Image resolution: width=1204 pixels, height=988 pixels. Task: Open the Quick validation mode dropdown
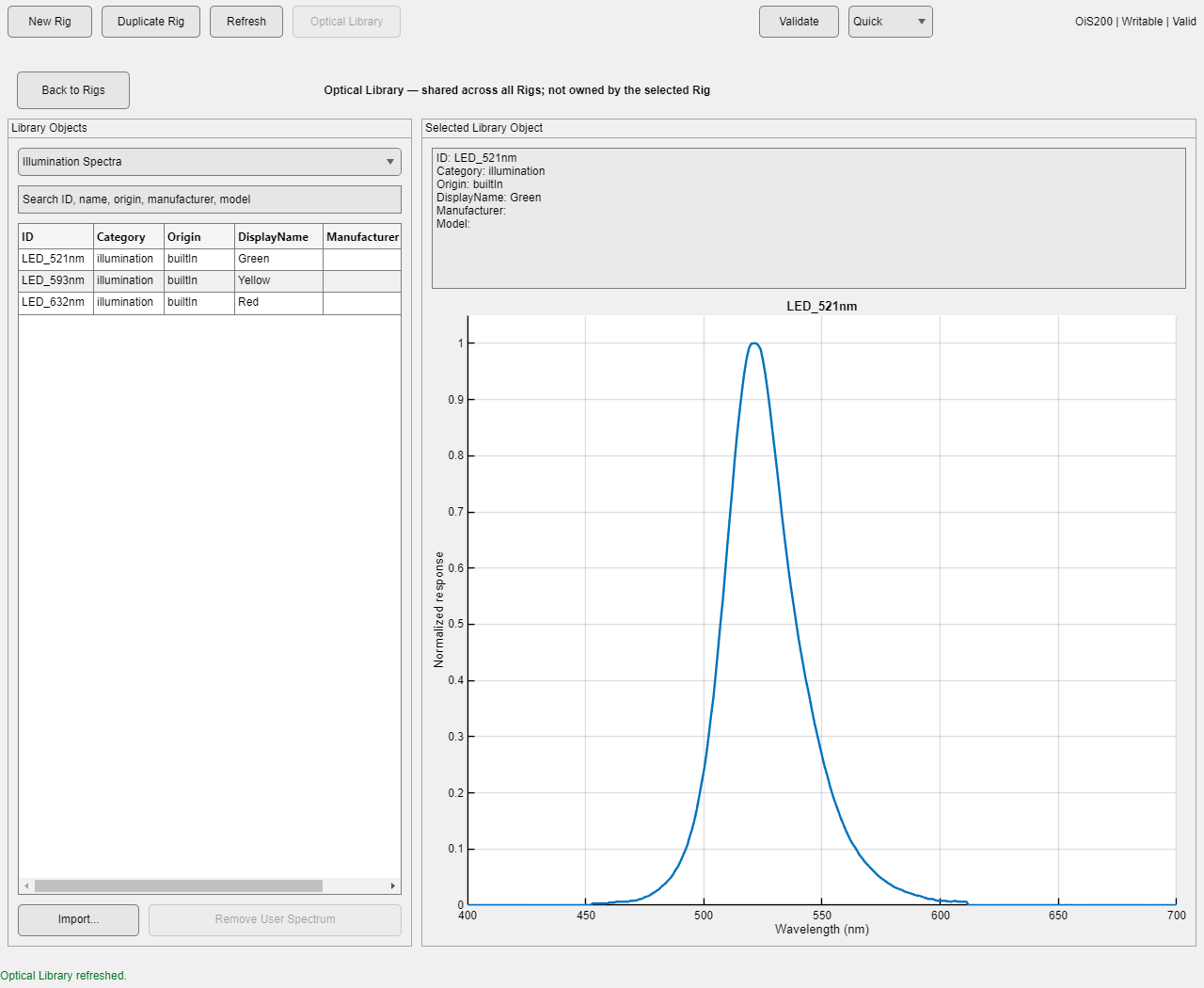click(890, 22)
